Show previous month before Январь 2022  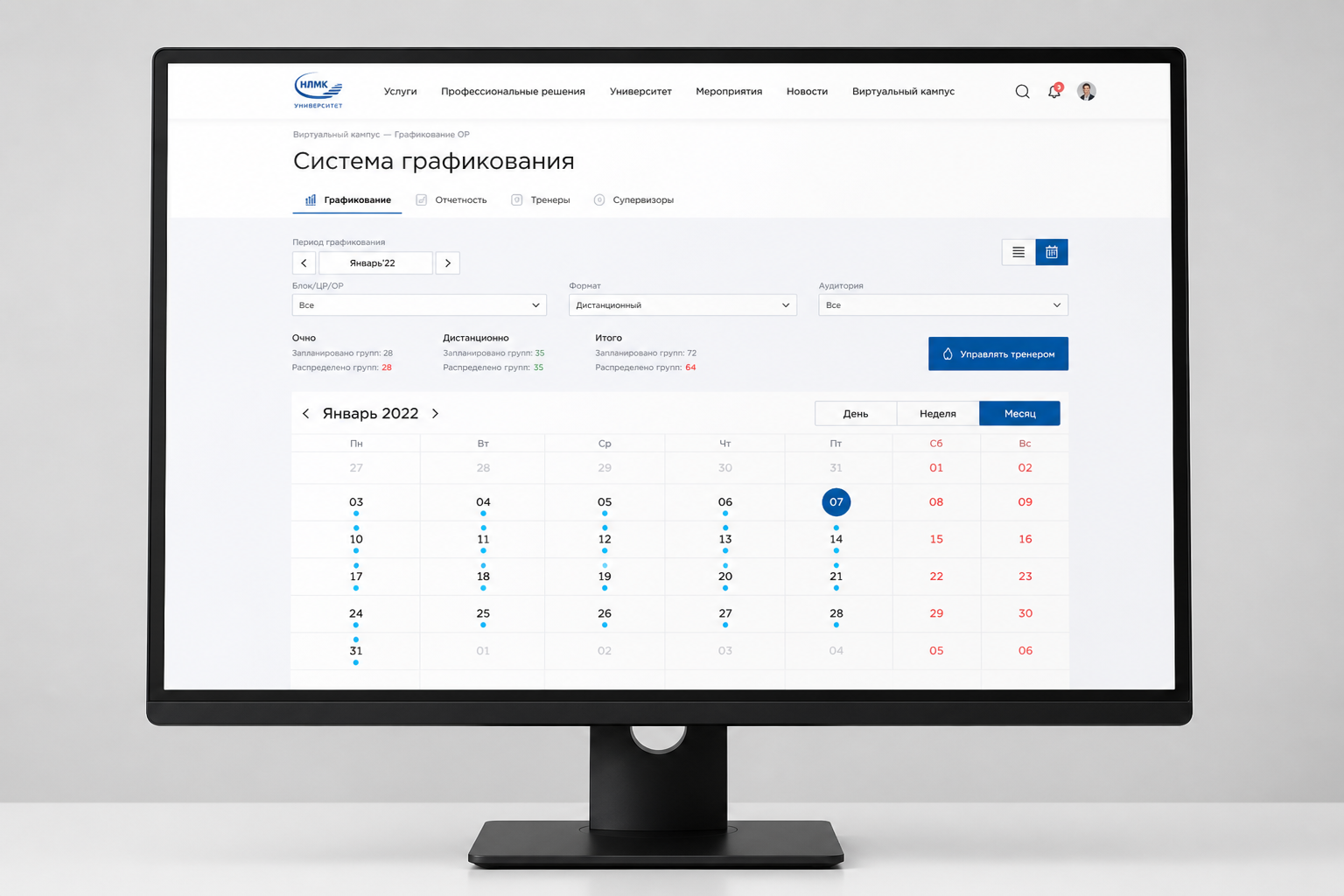[x=305, y=413]
